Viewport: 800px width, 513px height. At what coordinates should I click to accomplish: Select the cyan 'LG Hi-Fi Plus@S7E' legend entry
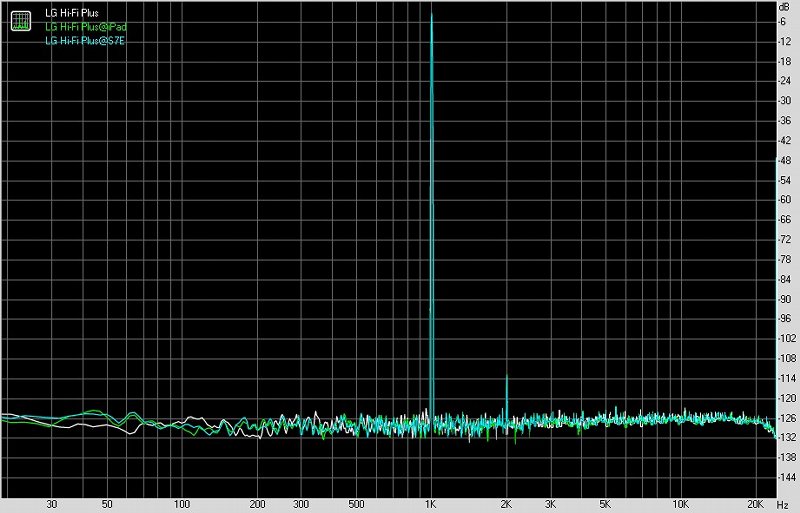click(x=85, y=41)
